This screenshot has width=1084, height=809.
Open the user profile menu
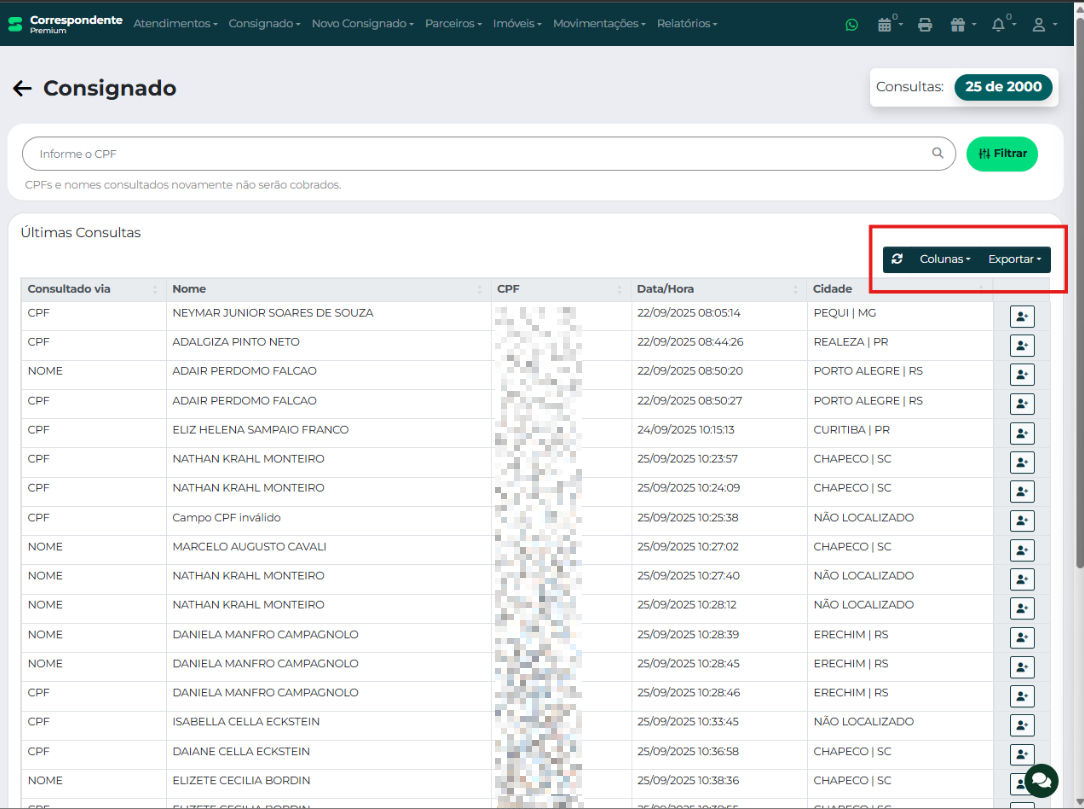[x=1042, y=24]
